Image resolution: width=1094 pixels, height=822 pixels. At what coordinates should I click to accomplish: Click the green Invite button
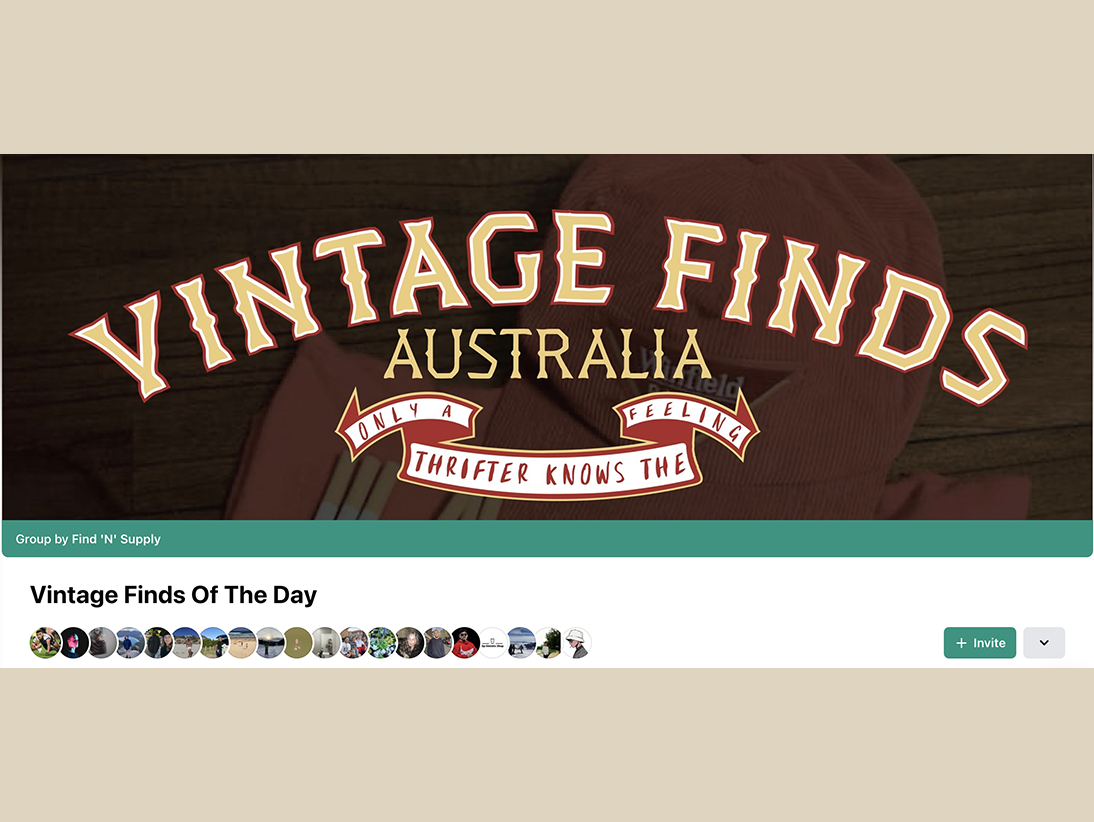click(x=980, y=643)
